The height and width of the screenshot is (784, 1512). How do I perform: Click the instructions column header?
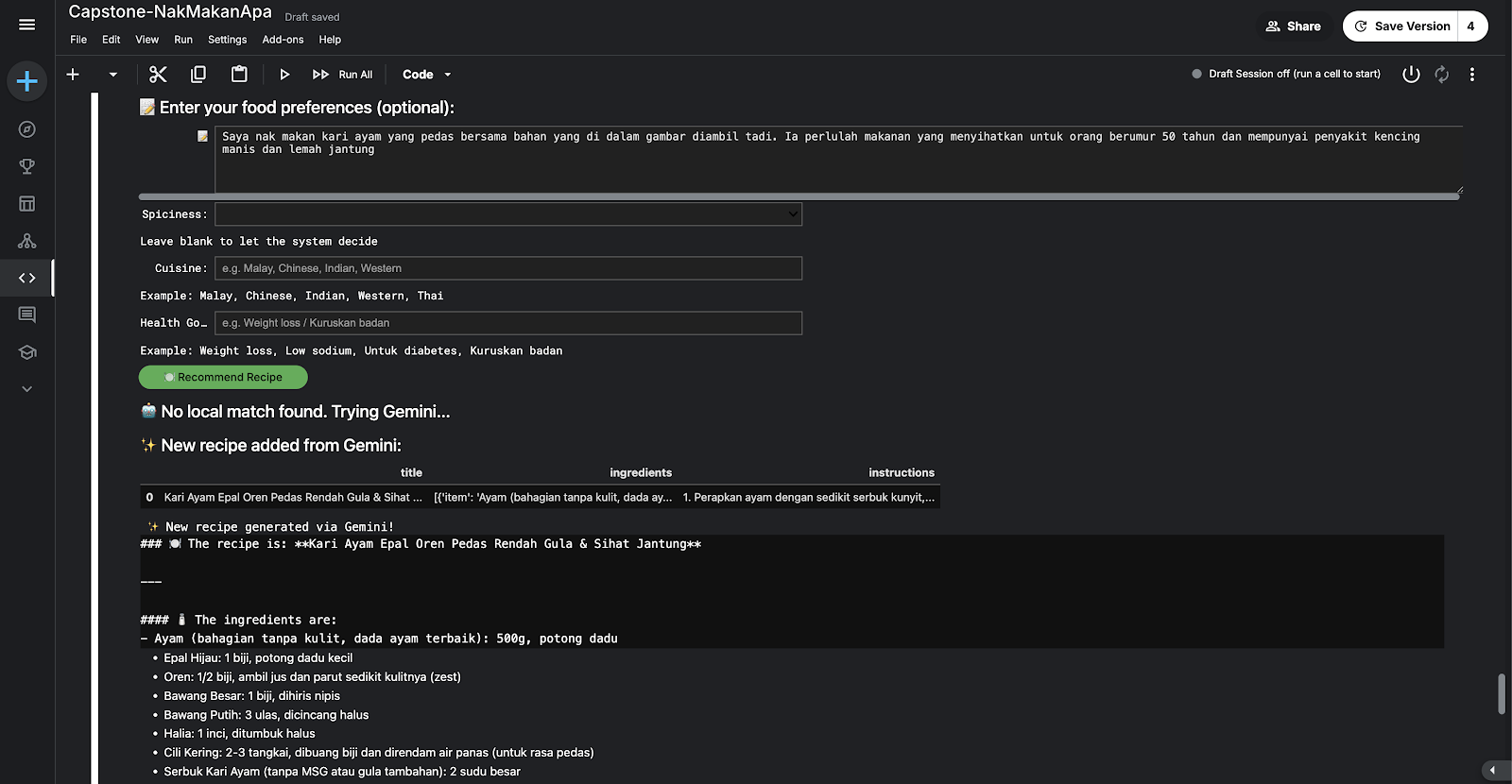coord(902,472)
